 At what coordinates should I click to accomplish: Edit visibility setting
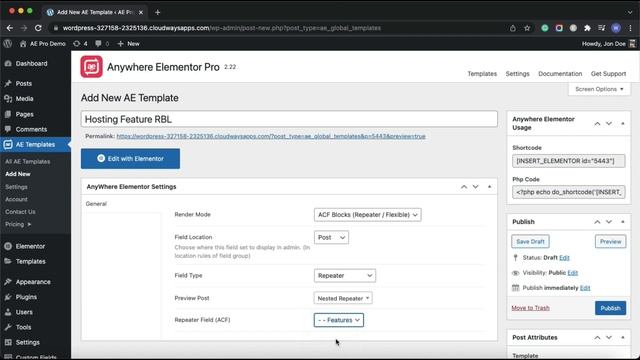click(573, 273)
